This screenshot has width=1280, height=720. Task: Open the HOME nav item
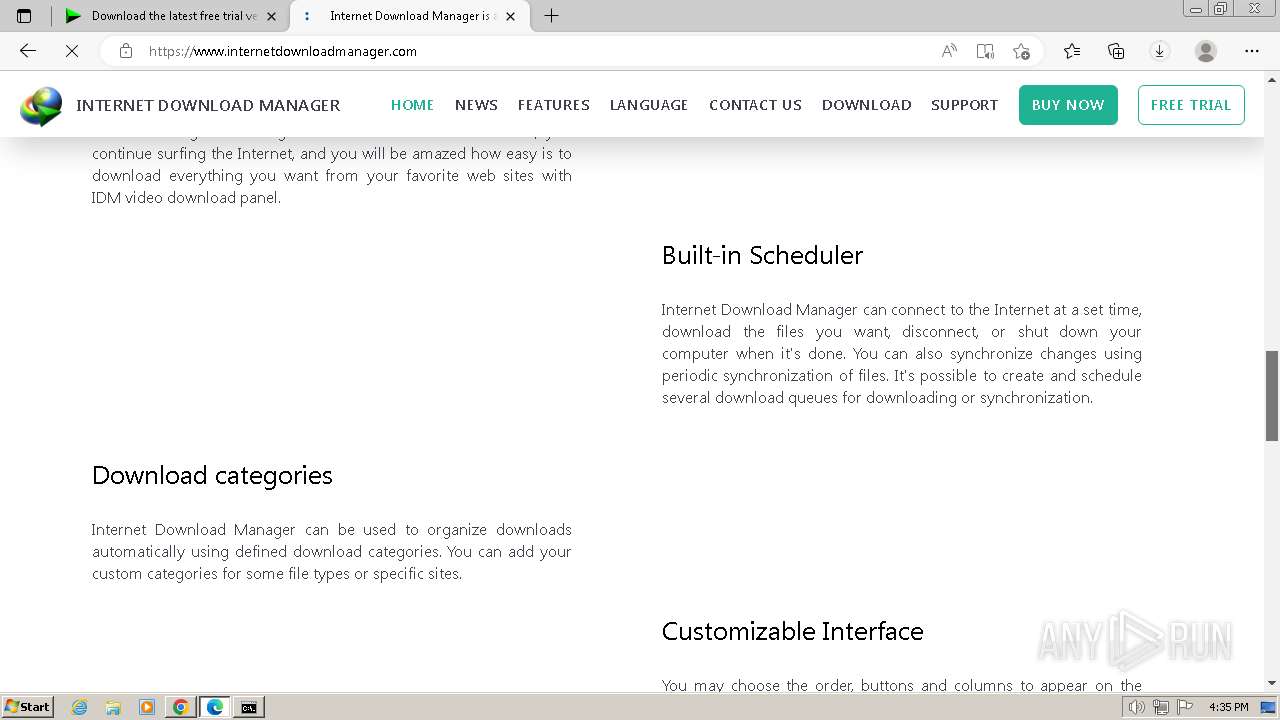[412, 105]
